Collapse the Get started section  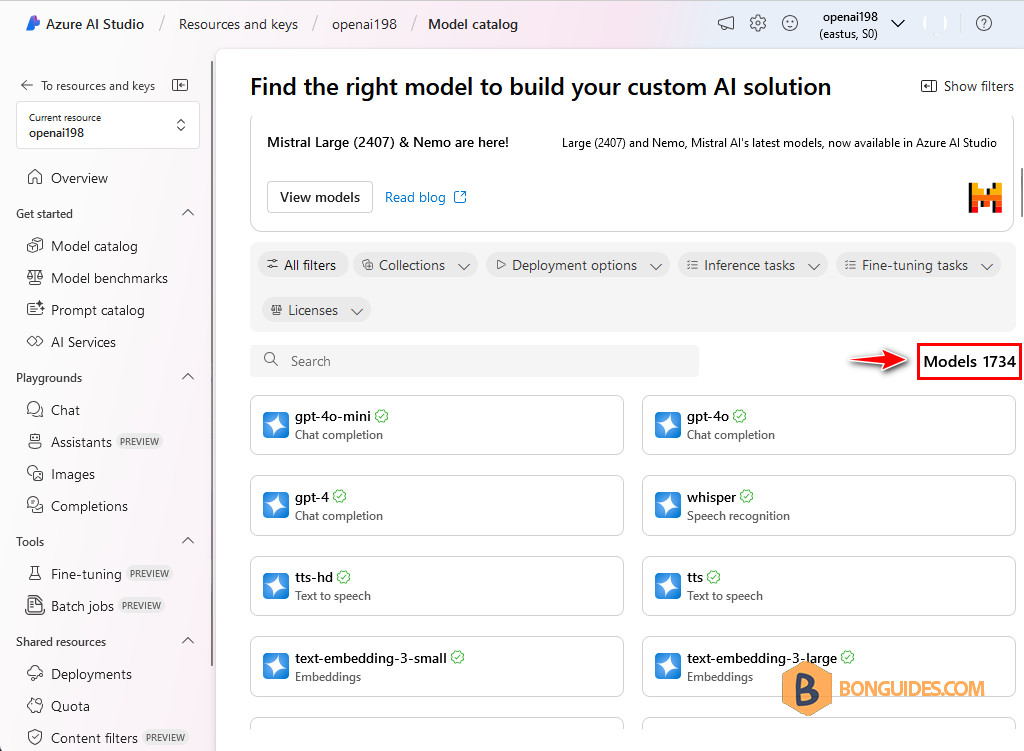click(x=188, y=213)
